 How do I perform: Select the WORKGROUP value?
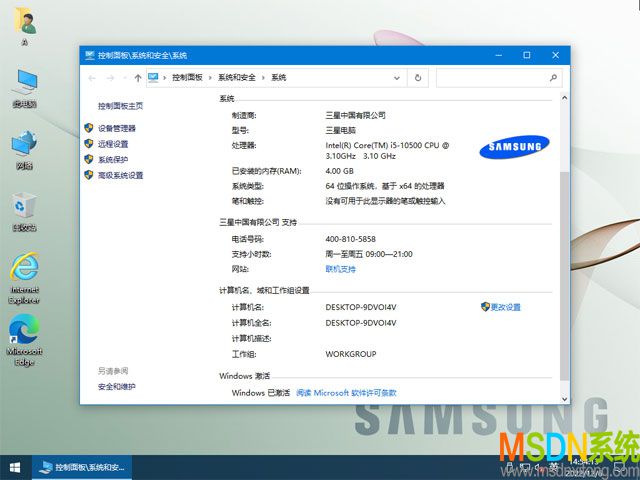[351, 354]
